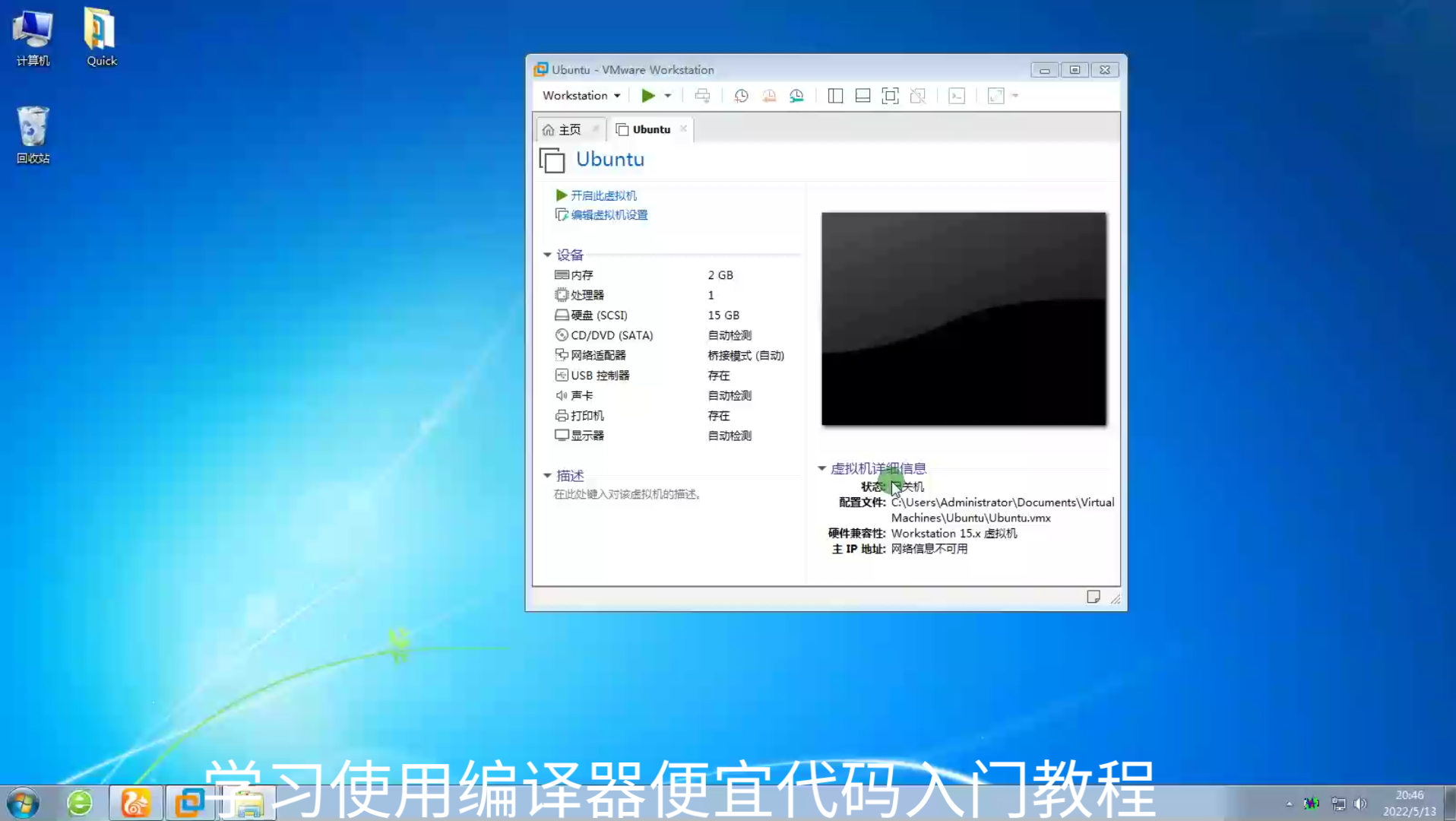Image resolution: width=1456 pixels, height=821 pixels.
Task: Open the 计算机 desktop icon
Action: [x=33, y=38]
